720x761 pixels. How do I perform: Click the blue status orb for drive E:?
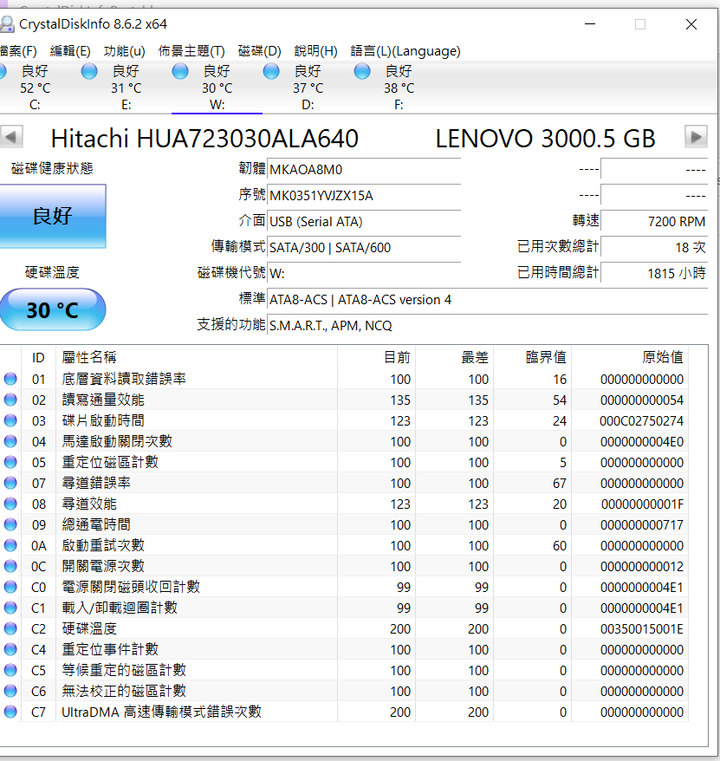(89, 71)
